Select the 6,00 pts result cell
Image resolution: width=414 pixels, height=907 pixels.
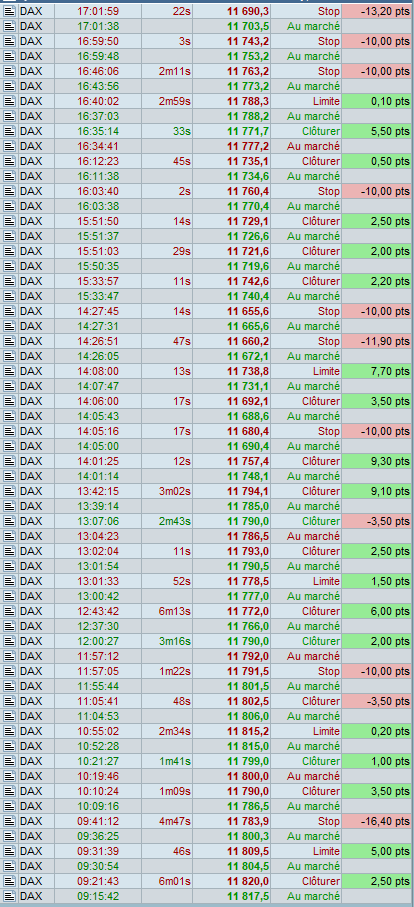[x=376, y=611]
